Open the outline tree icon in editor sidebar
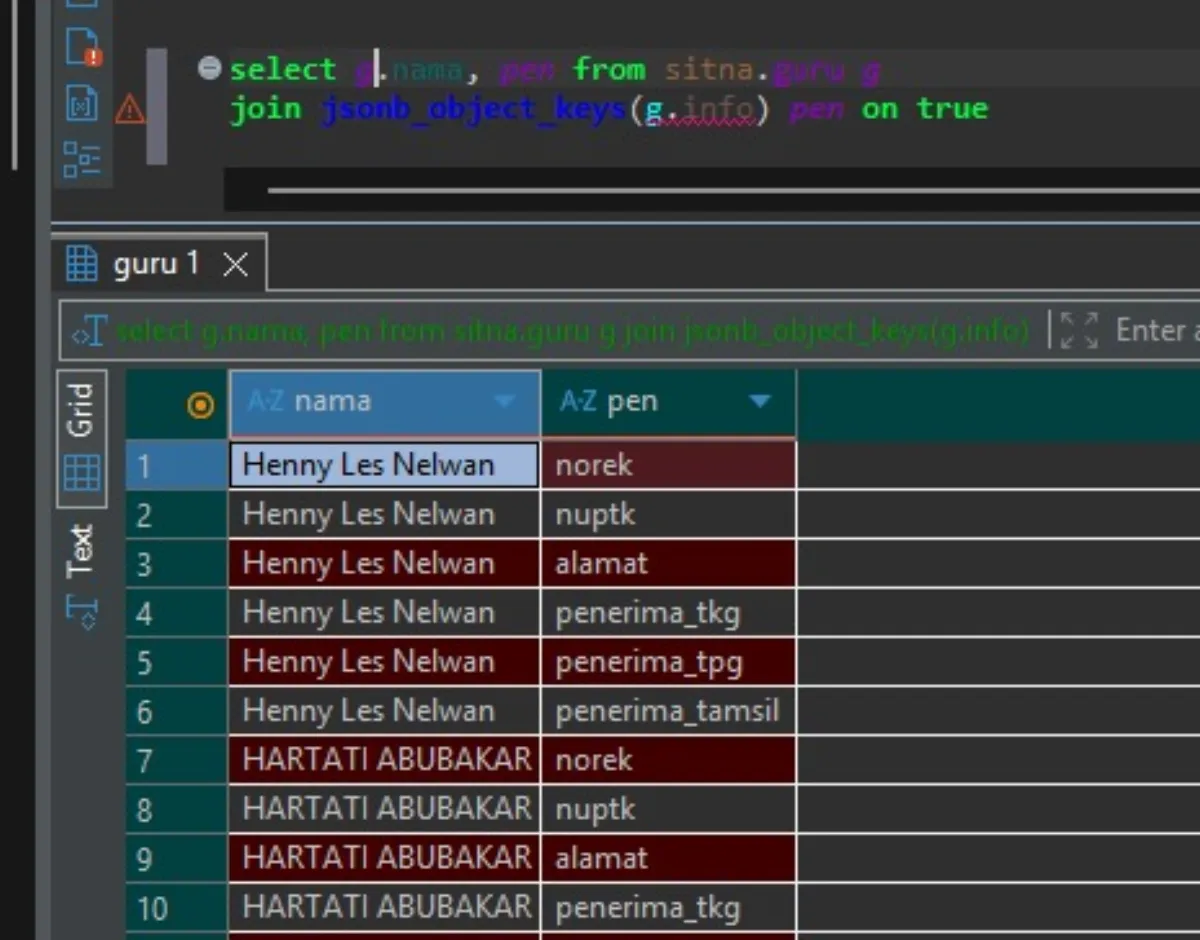The image size is (1200, 940). [x=82, y=158]
